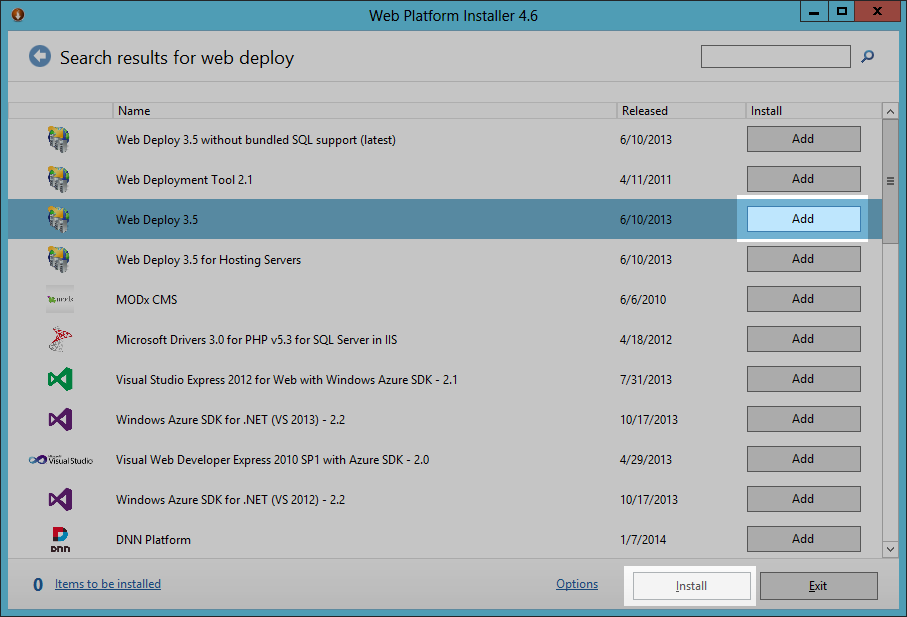The width and height of the screenshot is (907, 617).
Task: Click icon for Web Deploy 3.5 for Hosting Servers
Action: [59, 259]
